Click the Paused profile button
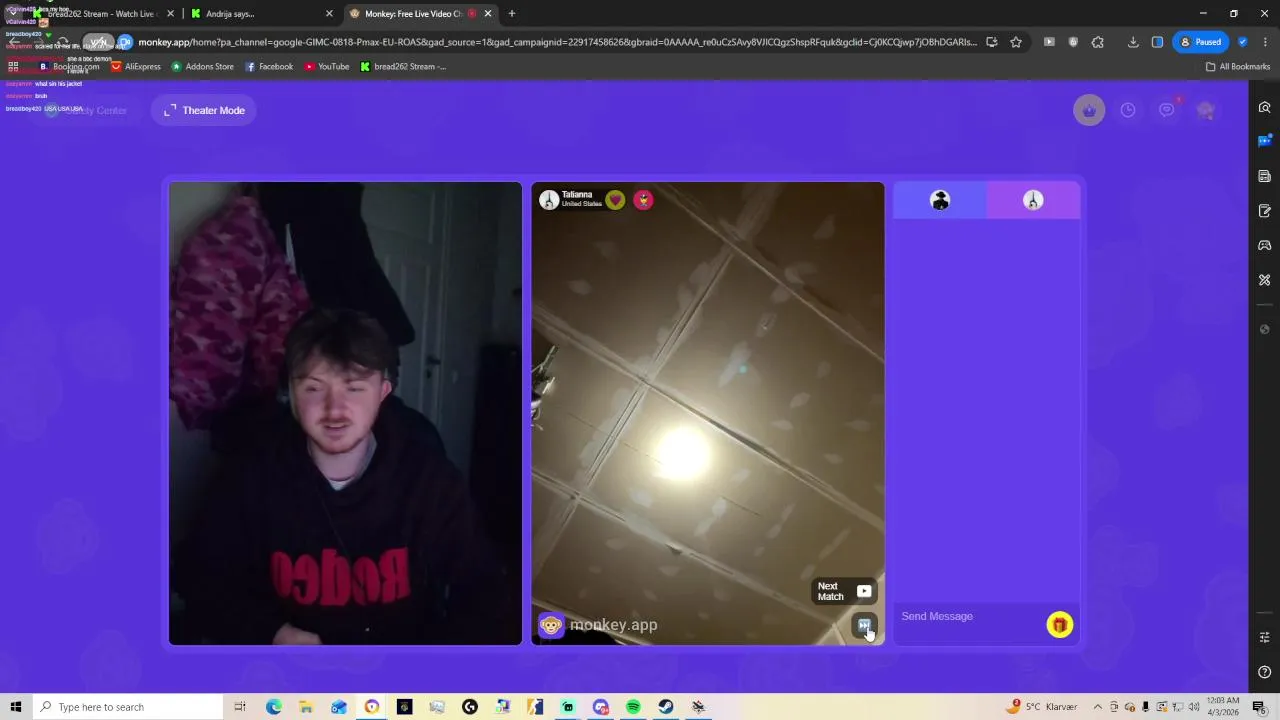This screenshot has height=720, width=1280. click(1200, 42)
